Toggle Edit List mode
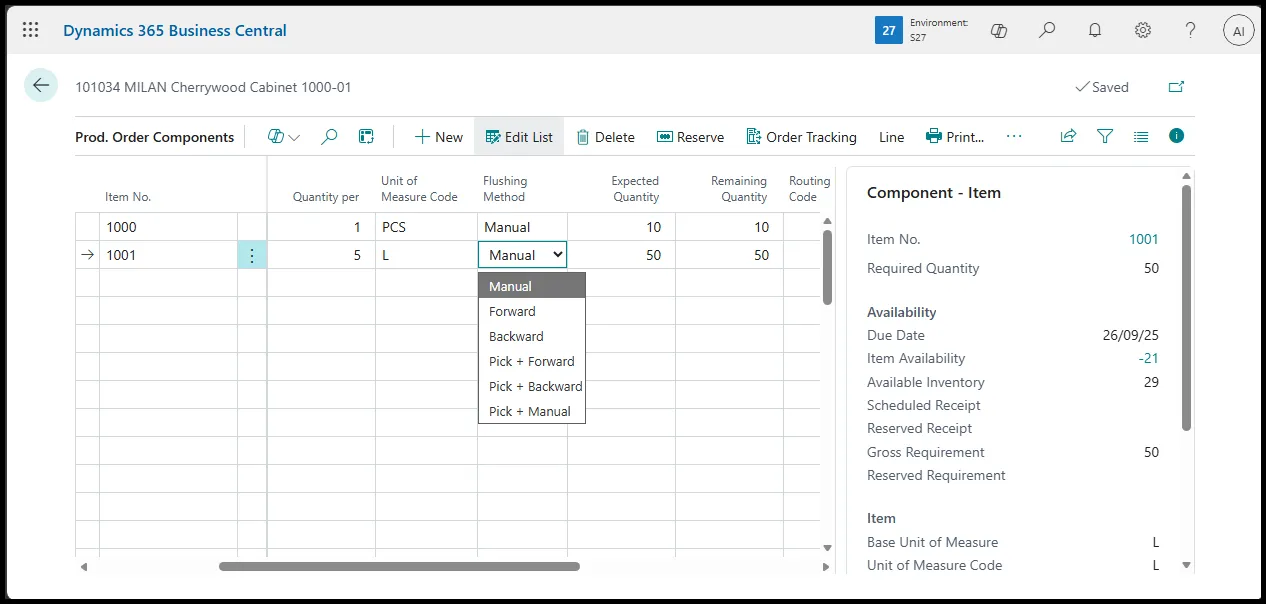 [519, 137]
